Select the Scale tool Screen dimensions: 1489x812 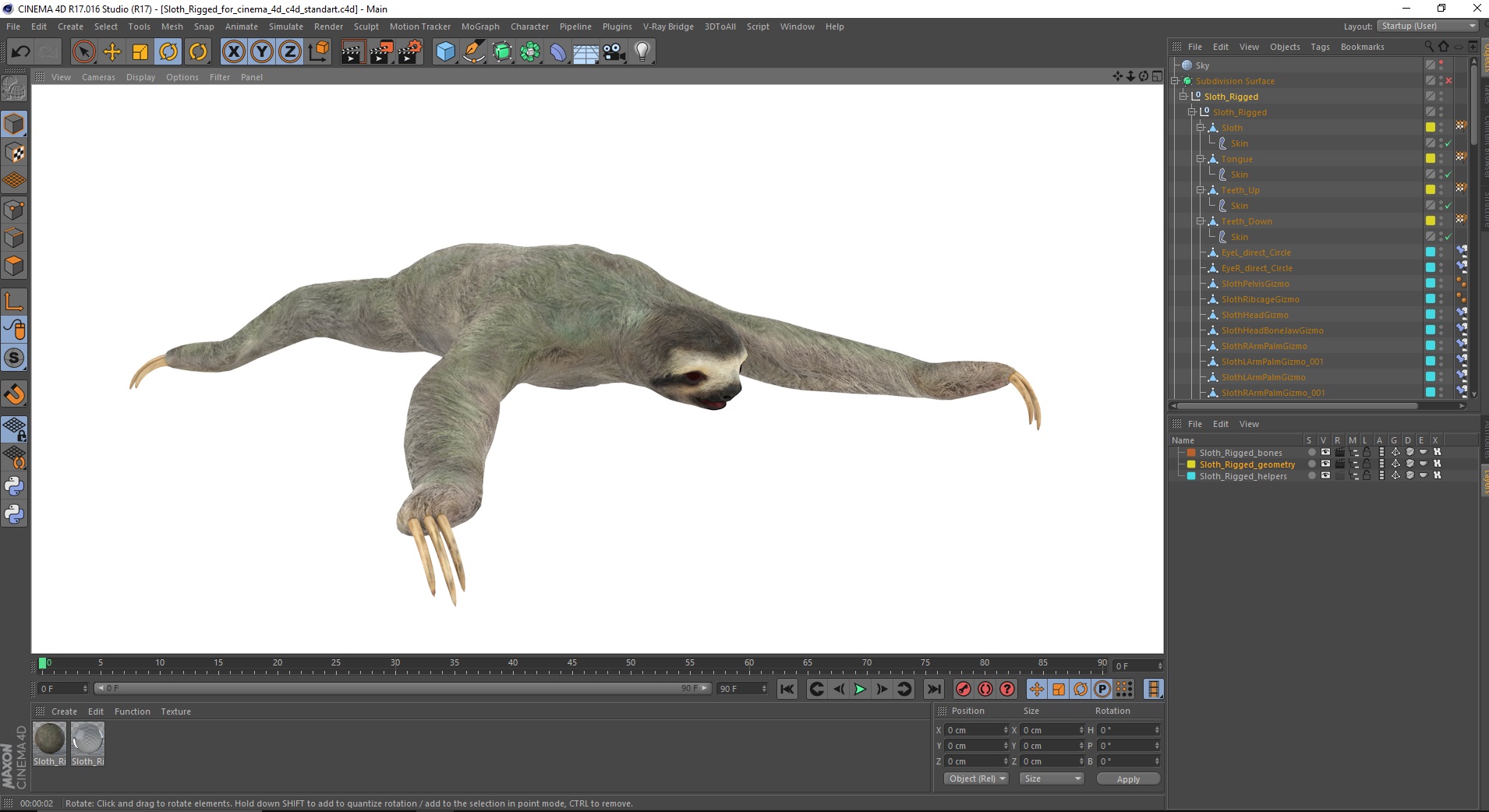tap(140, 52)
